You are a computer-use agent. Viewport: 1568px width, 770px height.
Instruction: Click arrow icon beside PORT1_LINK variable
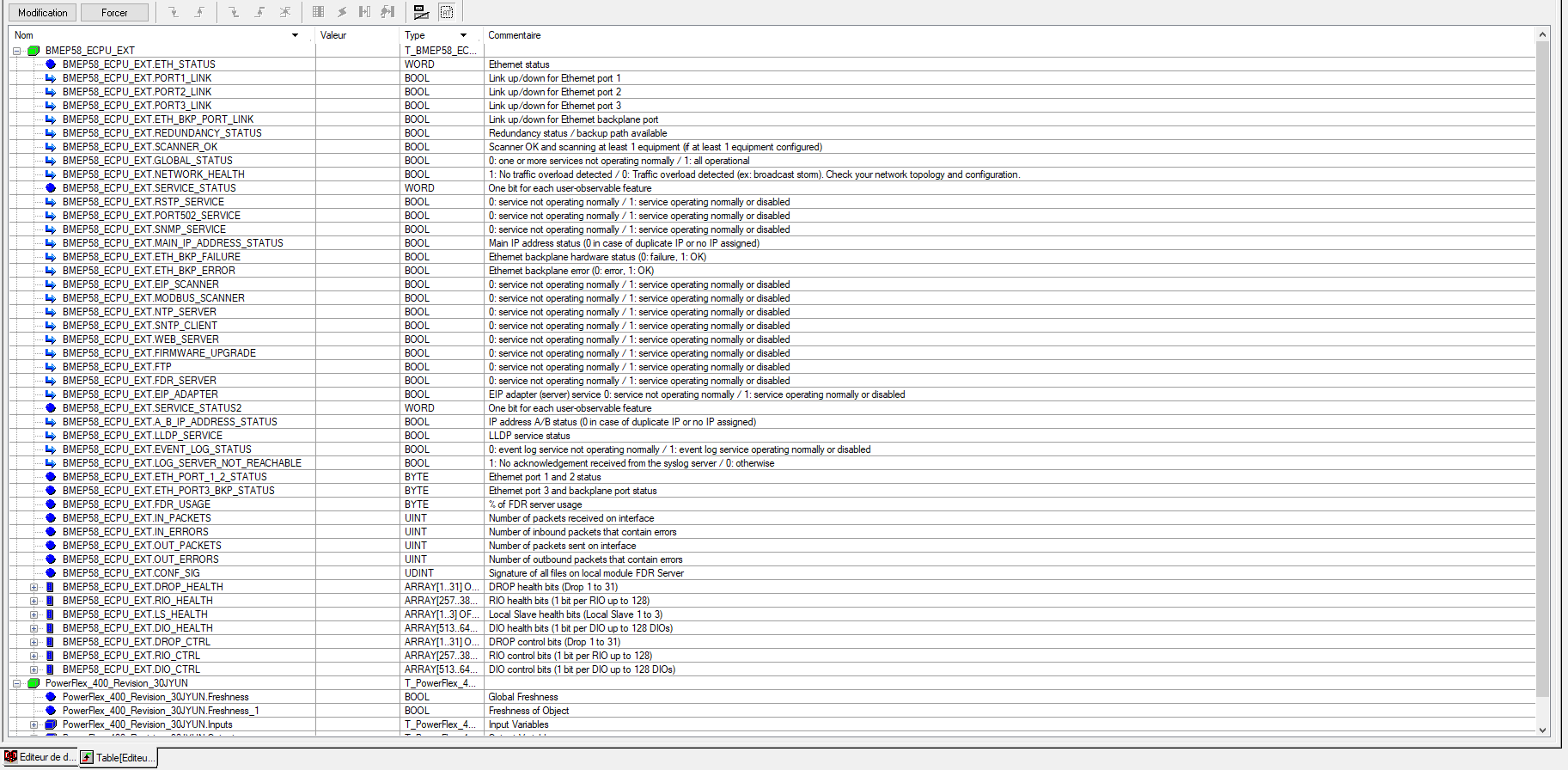[51, 78]
